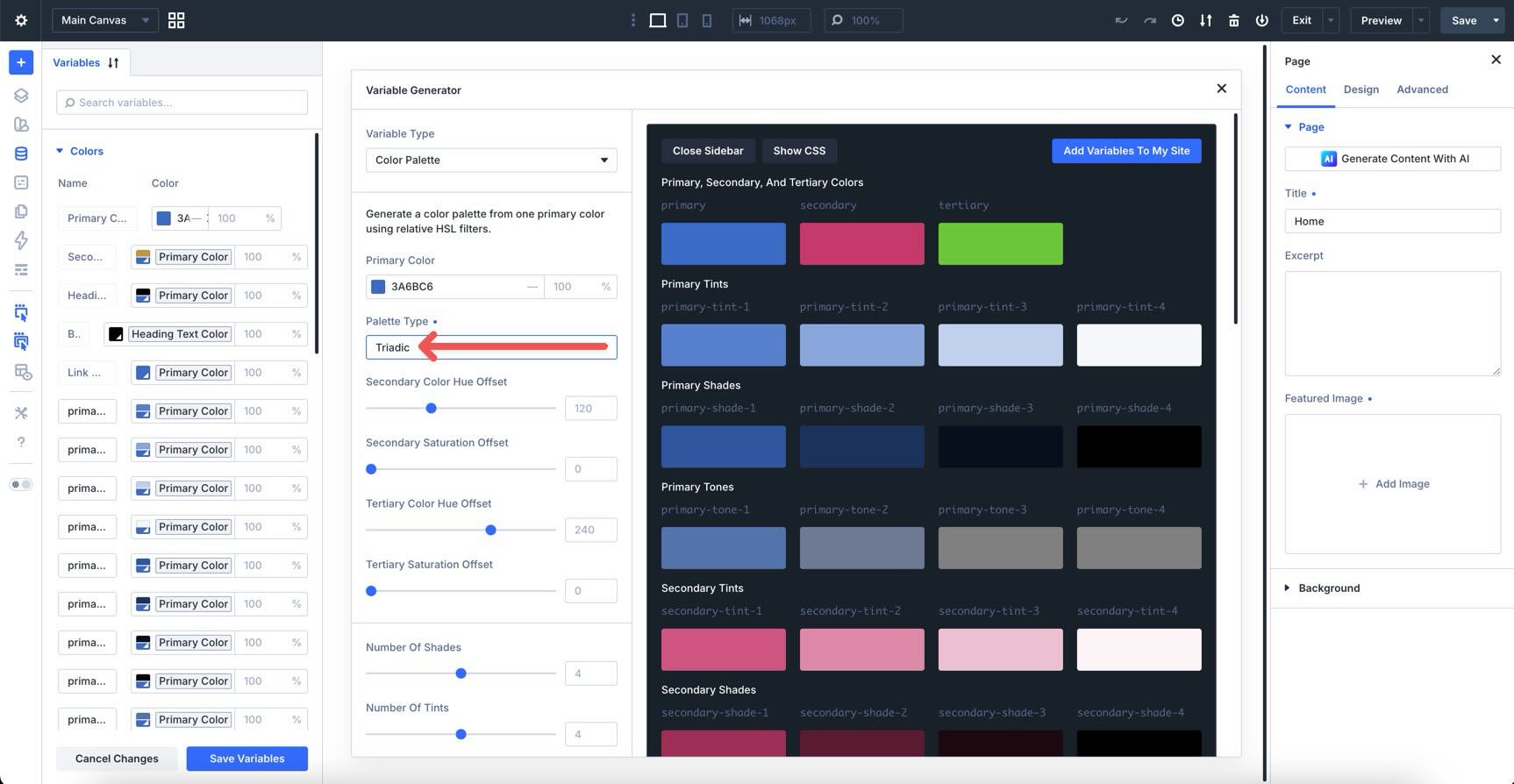Click the Show CSS button

(799, 151)
